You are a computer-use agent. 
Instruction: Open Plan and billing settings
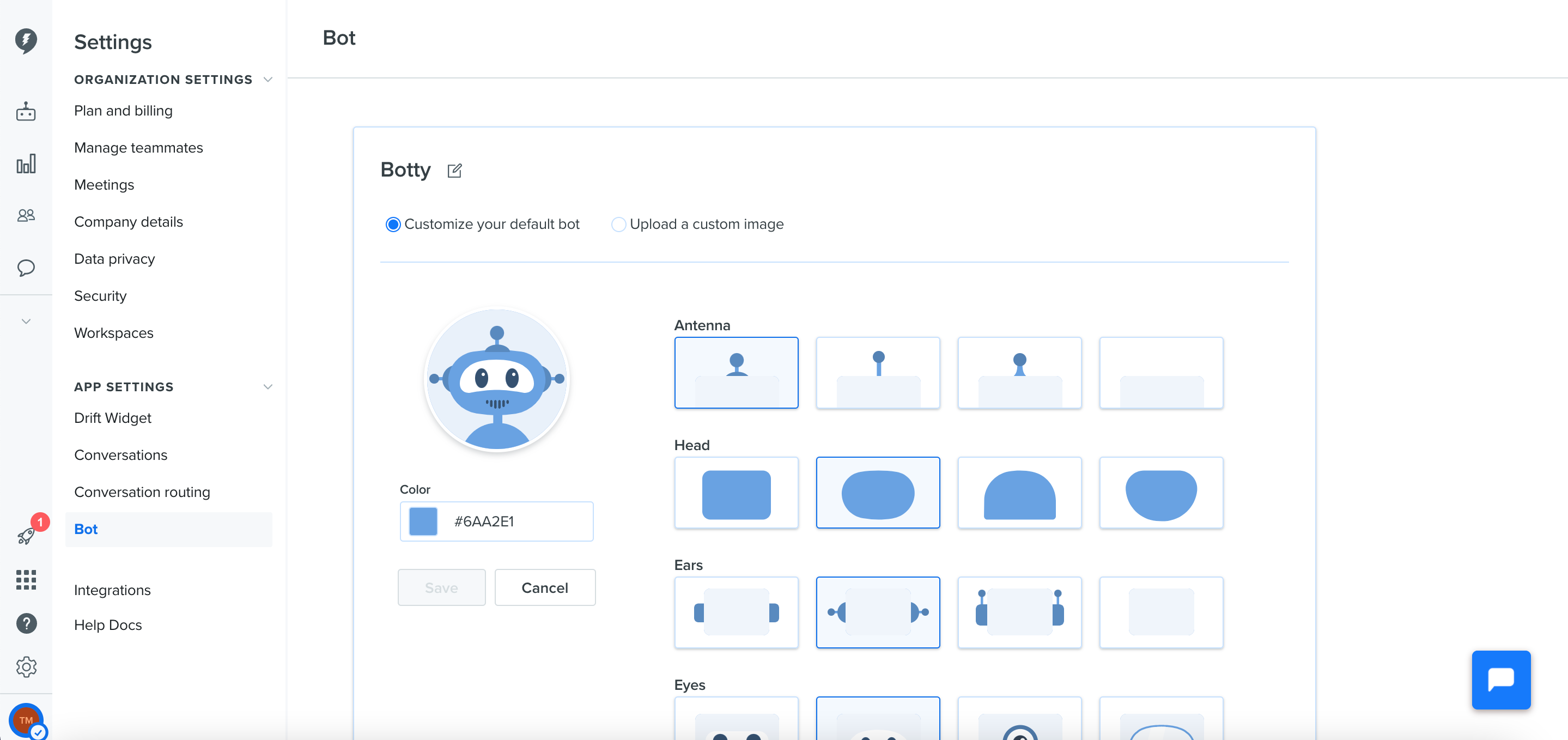[123, 111]
